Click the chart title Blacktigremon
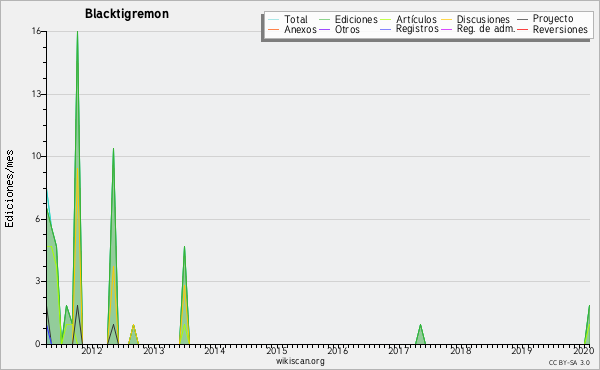 pos(127,14)
